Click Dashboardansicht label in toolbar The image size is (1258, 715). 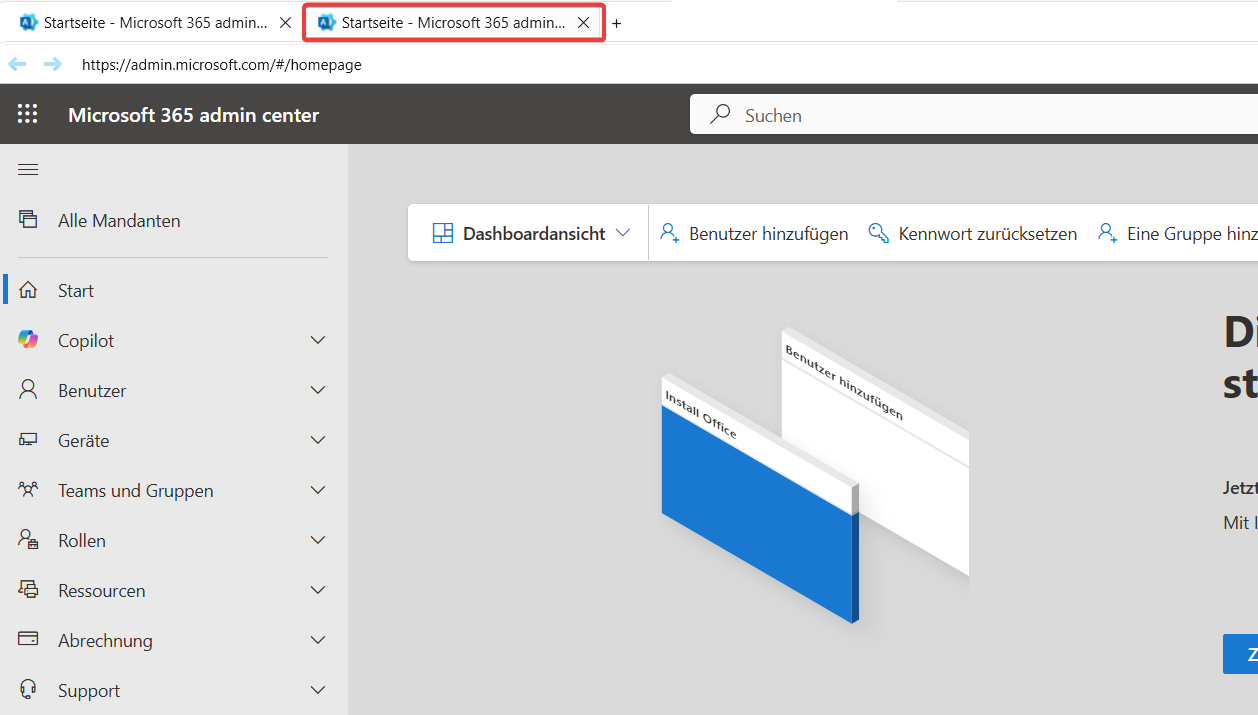click(534, 234)
